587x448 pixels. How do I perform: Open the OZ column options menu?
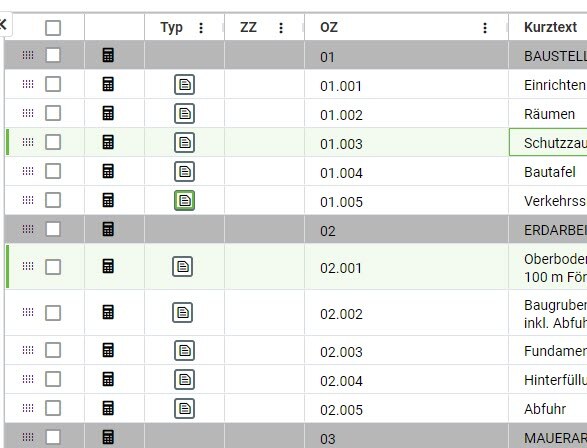[x=485, y=28]
